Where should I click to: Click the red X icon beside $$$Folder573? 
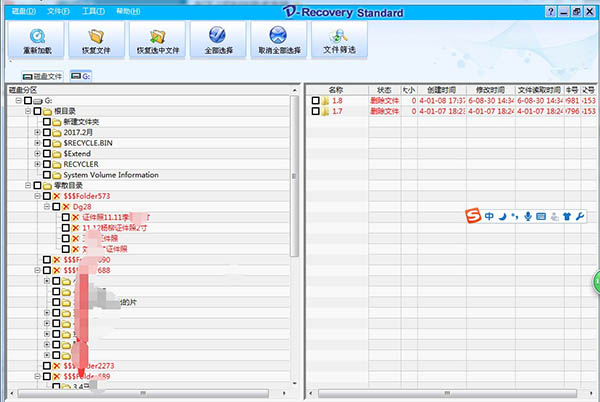click(57, 196)
